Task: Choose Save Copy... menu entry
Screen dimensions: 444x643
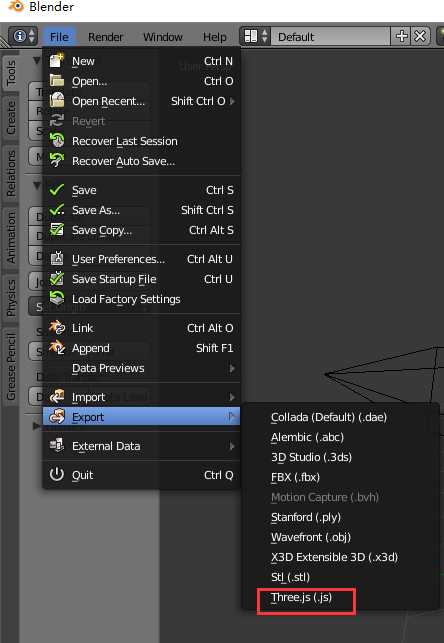Action: click(141, 230)
